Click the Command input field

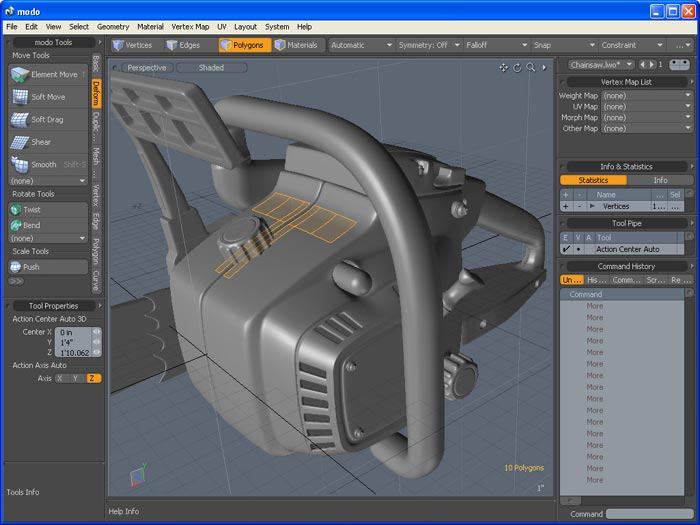(x=647, y=514)
